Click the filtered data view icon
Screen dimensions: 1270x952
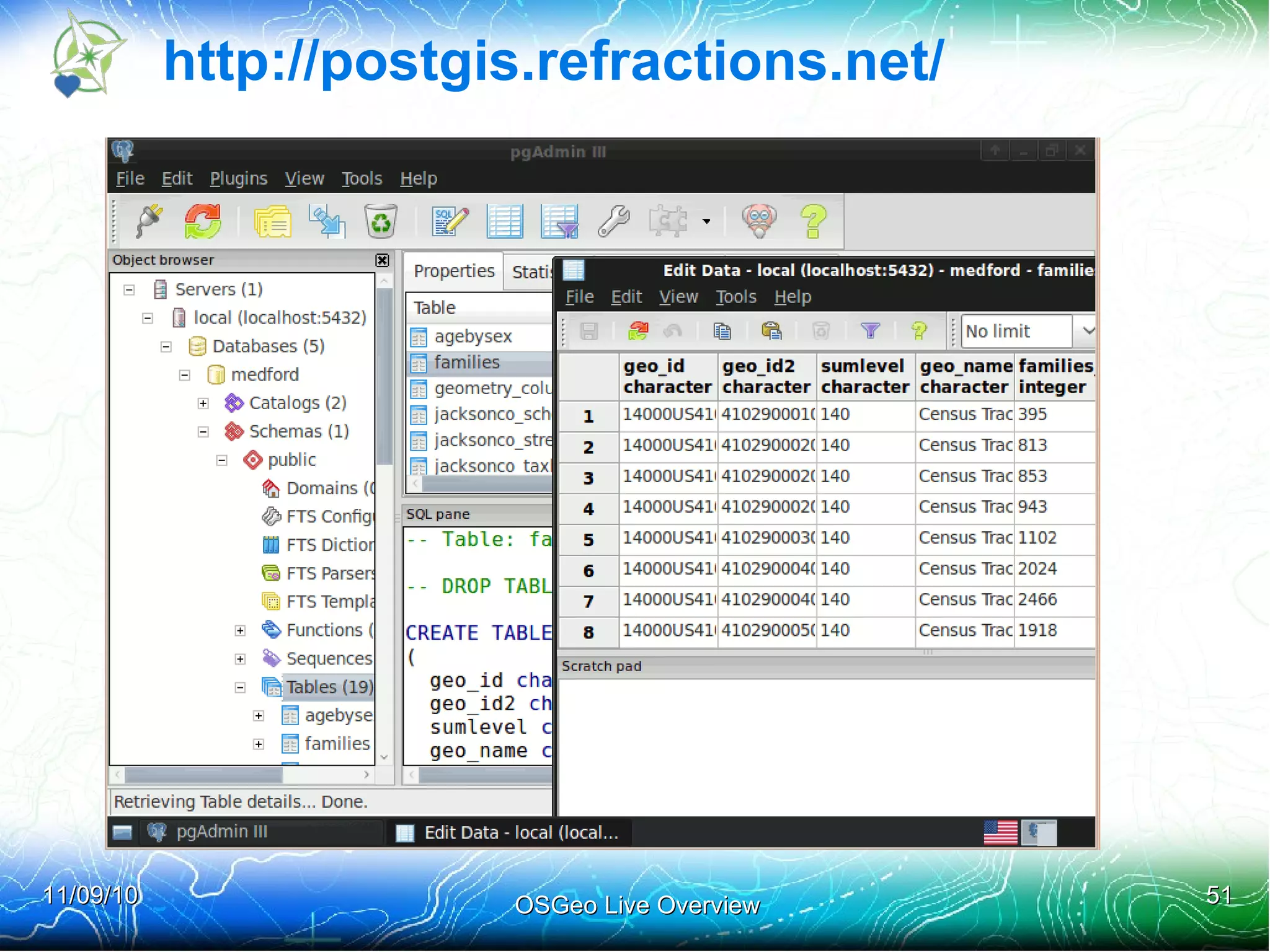pos(559,221)
